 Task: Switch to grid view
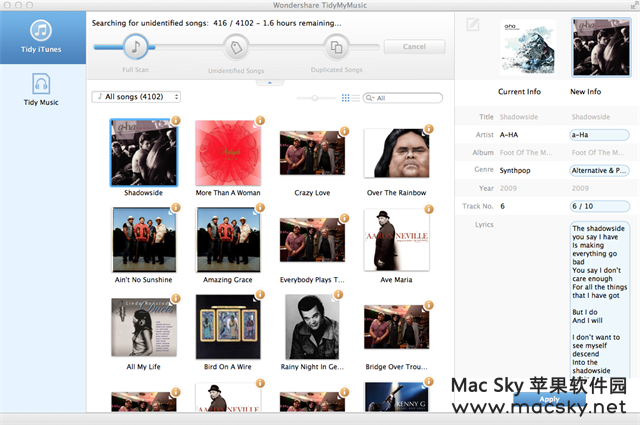(x=345, y=98)
